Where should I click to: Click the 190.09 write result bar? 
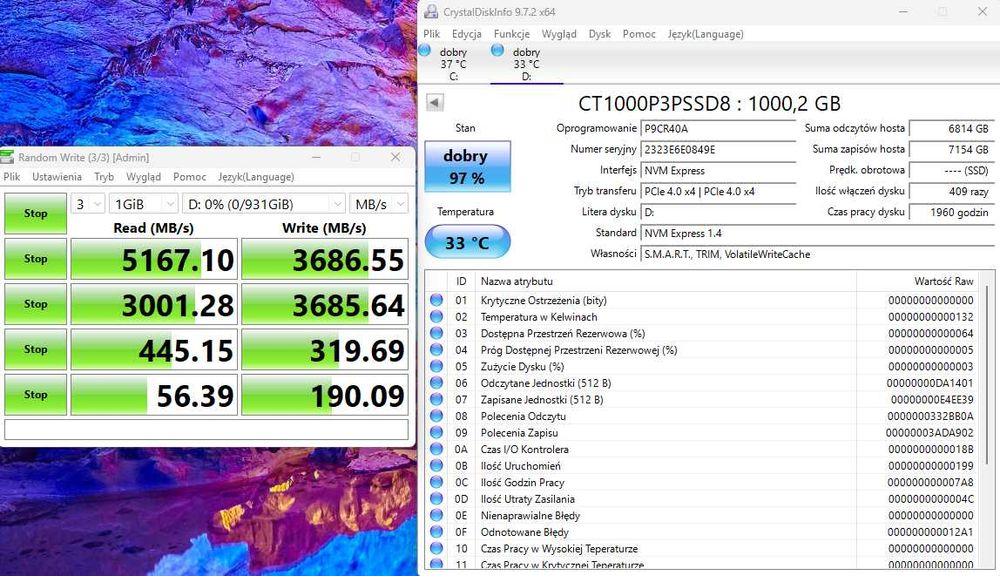tap(325, 395)
